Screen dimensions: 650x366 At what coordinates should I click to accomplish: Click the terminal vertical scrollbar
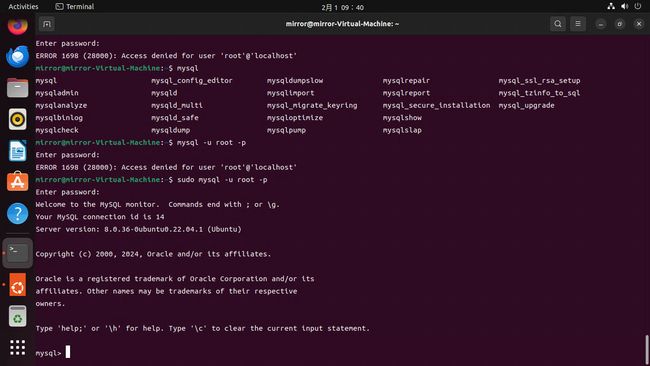pyautogui.click(x=647, y=349)
